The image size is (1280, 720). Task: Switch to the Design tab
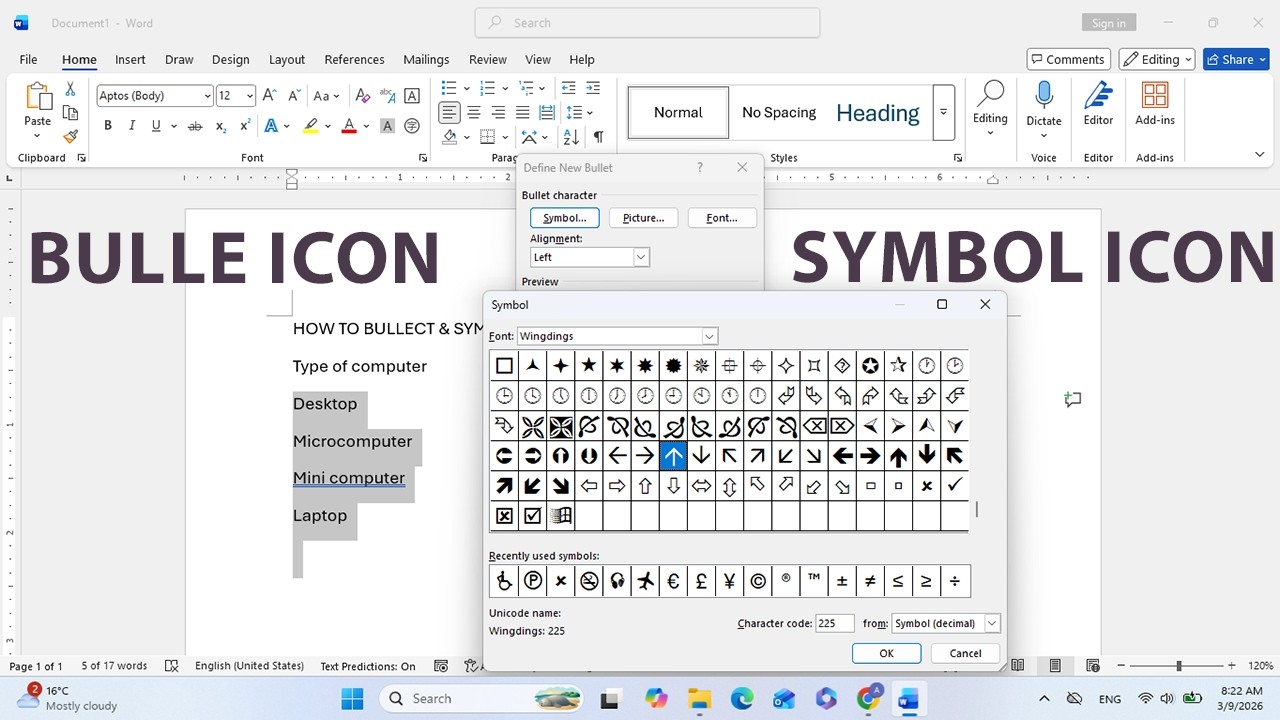(231, 59)
